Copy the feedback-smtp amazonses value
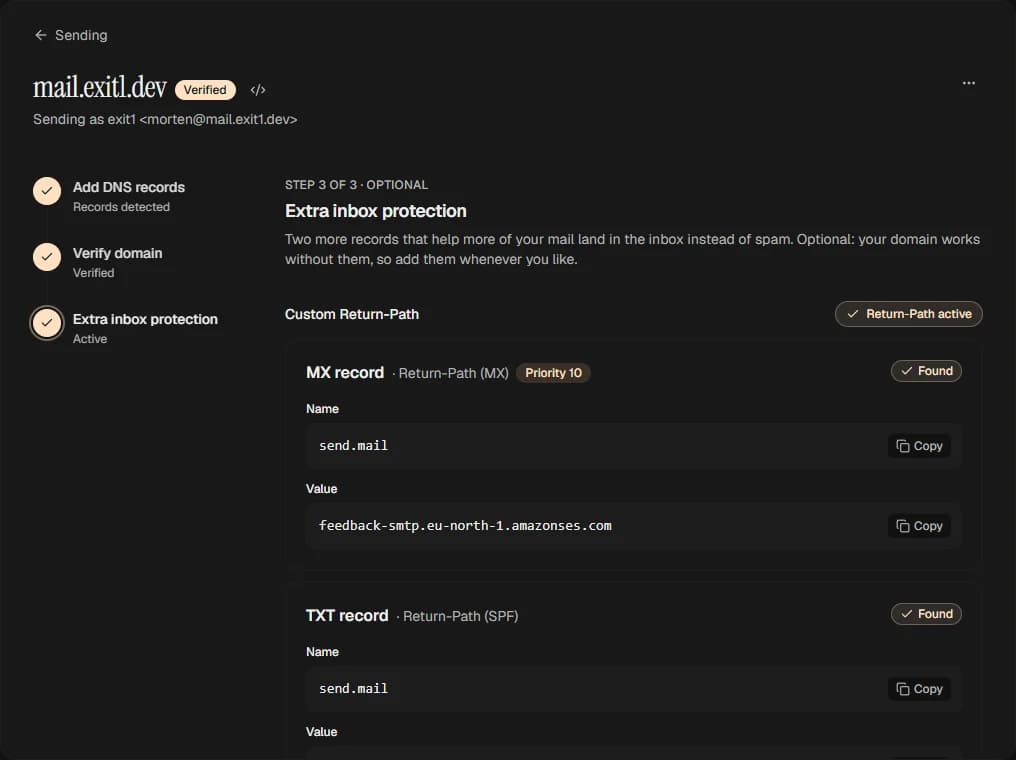The image size is (1016, 760). [x=919, y=526]
